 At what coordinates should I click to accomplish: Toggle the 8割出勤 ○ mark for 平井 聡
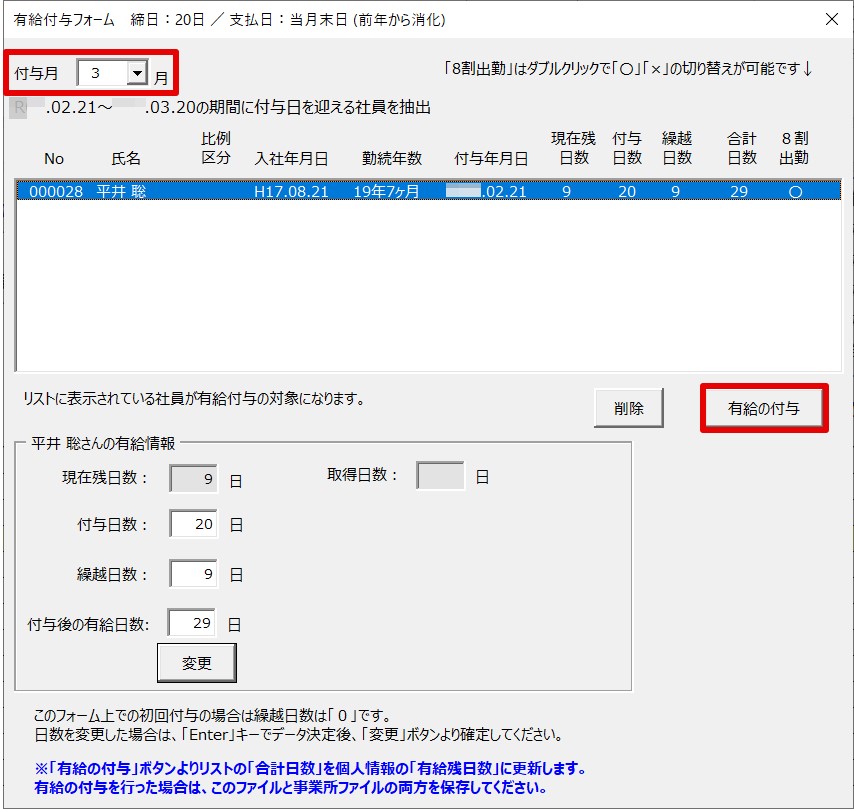tap(795, 192)
